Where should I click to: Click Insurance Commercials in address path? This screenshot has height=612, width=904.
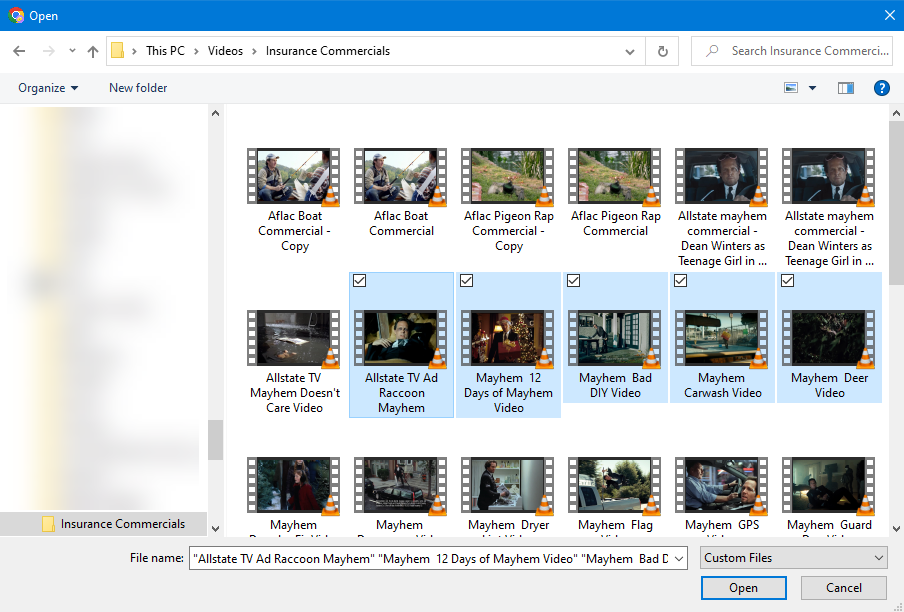(x=327, y=51)
